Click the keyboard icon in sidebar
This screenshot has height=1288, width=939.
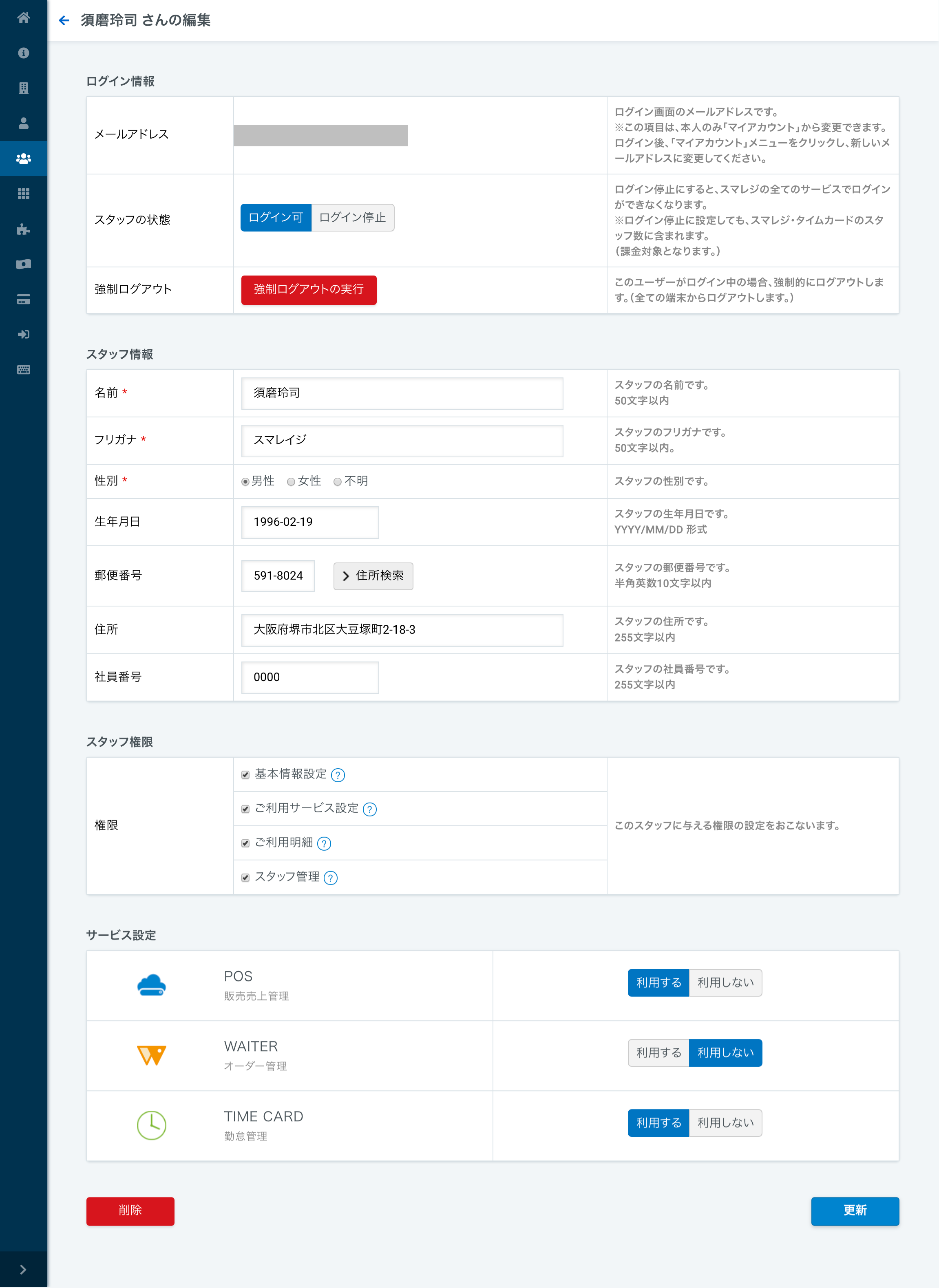(x=23, y=370)
